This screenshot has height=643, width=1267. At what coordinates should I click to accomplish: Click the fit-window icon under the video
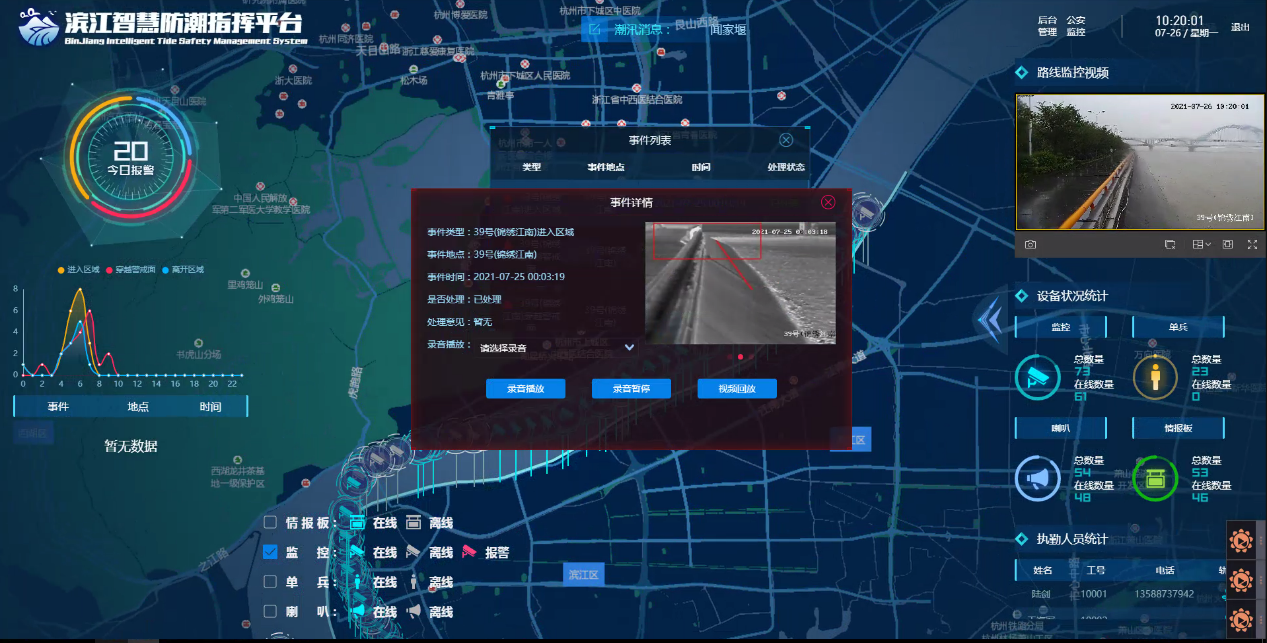click(1228, 244)
